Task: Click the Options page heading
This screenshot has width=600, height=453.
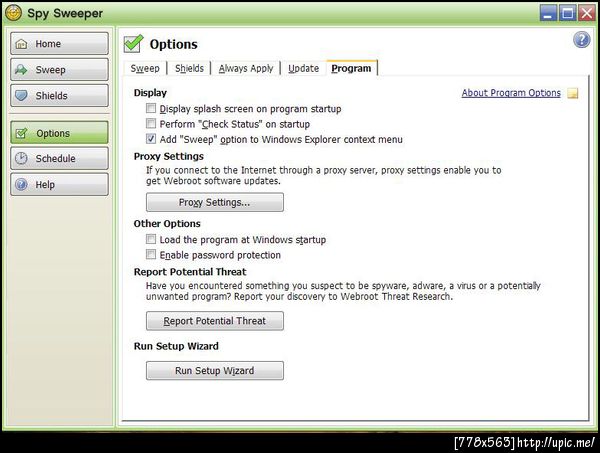Action: pos(174,44)
